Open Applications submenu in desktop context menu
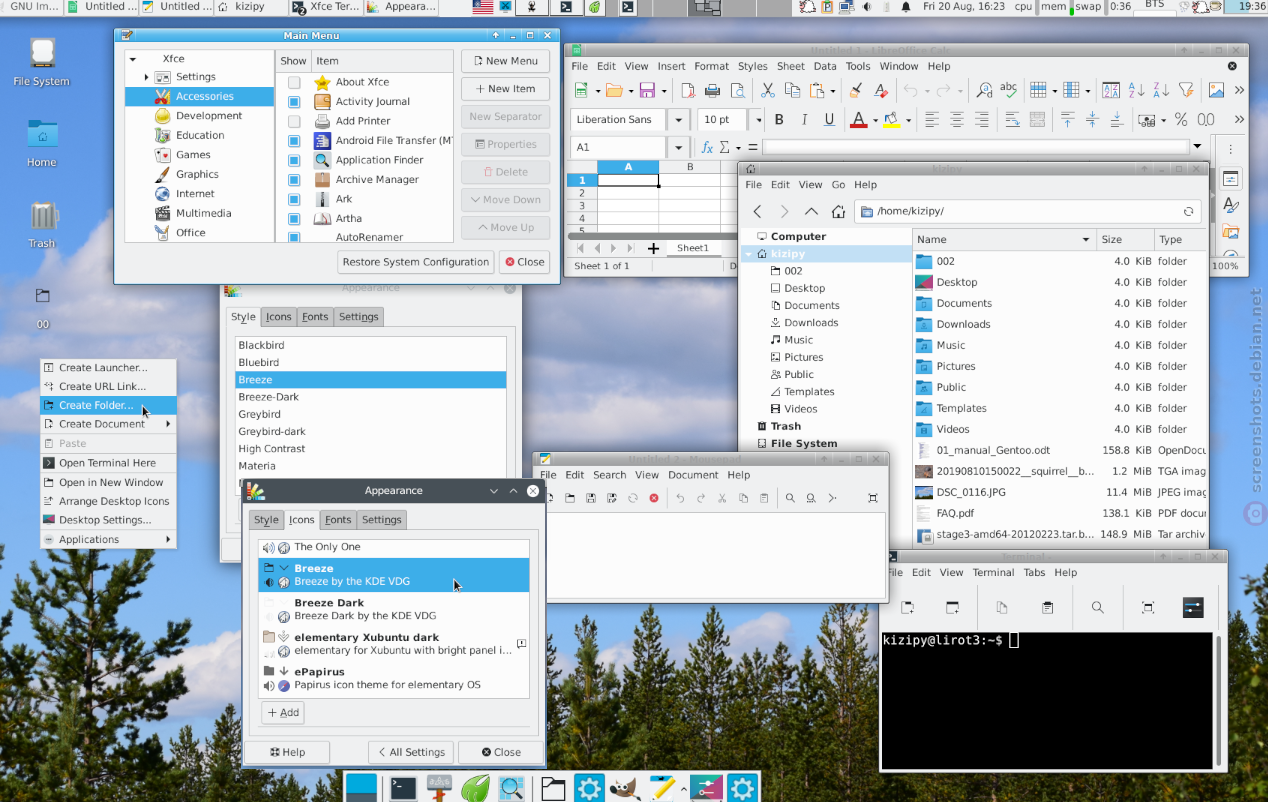Viewport: 1268px width, 802px height. pyautogui.click(x=108, y=539)
